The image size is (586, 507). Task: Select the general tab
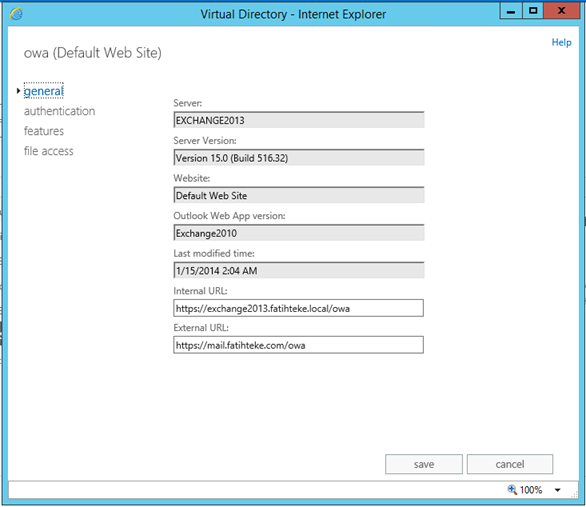44,91
